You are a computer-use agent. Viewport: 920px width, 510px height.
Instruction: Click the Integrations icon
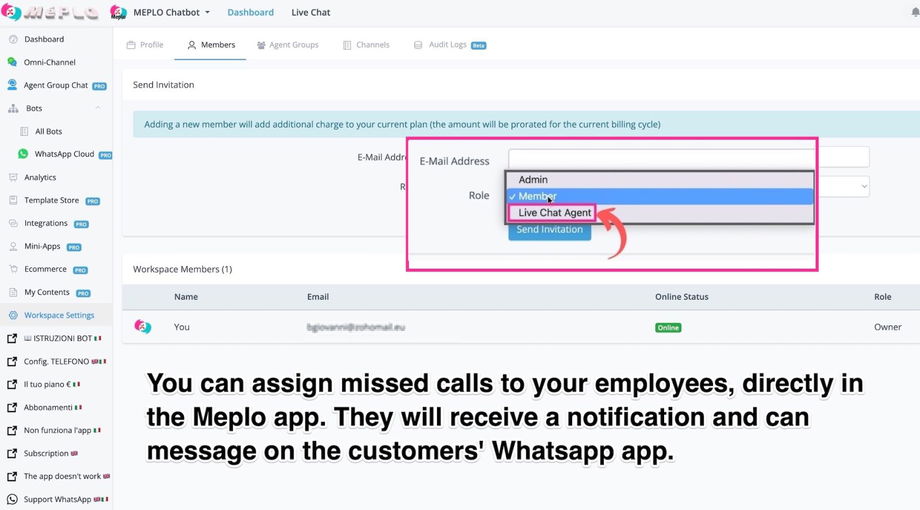(13, 223)
